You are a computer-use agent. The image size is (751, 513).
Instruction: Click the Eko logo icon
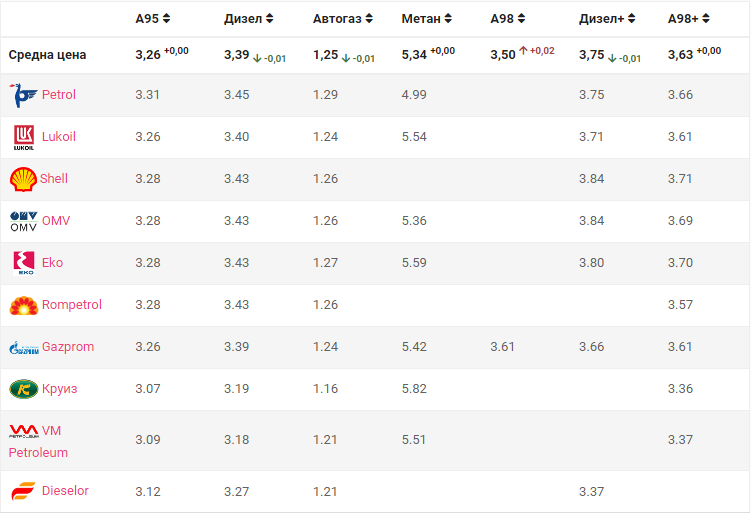[x=23, y=263]
